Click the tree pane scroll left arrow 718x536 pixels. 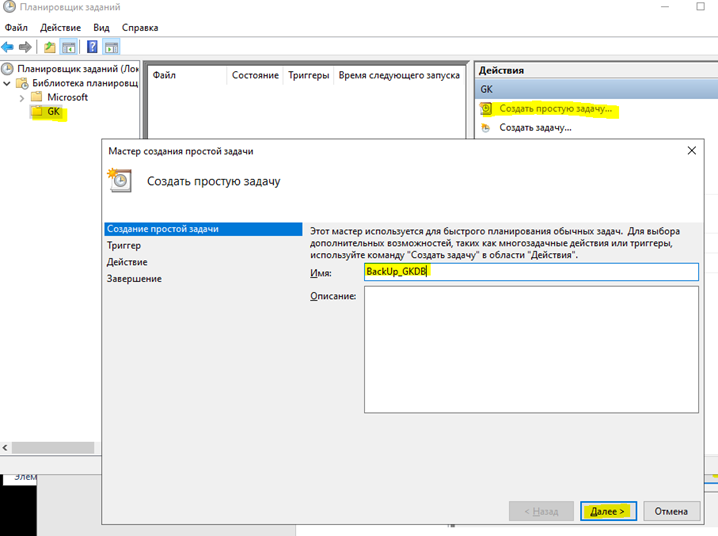coord(5,447)
